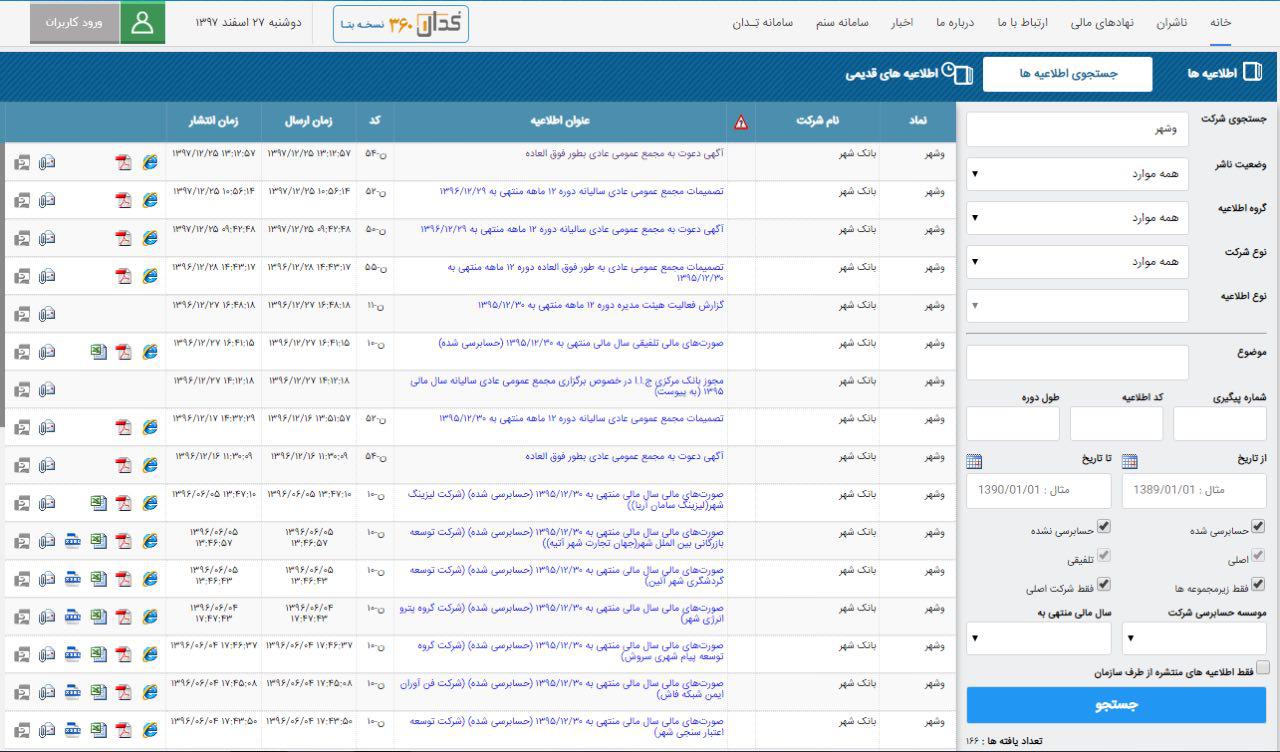The image size is (1280, 752).
Task: Open the calendar picker for تا تاریخ
Action: click(974, 461)
